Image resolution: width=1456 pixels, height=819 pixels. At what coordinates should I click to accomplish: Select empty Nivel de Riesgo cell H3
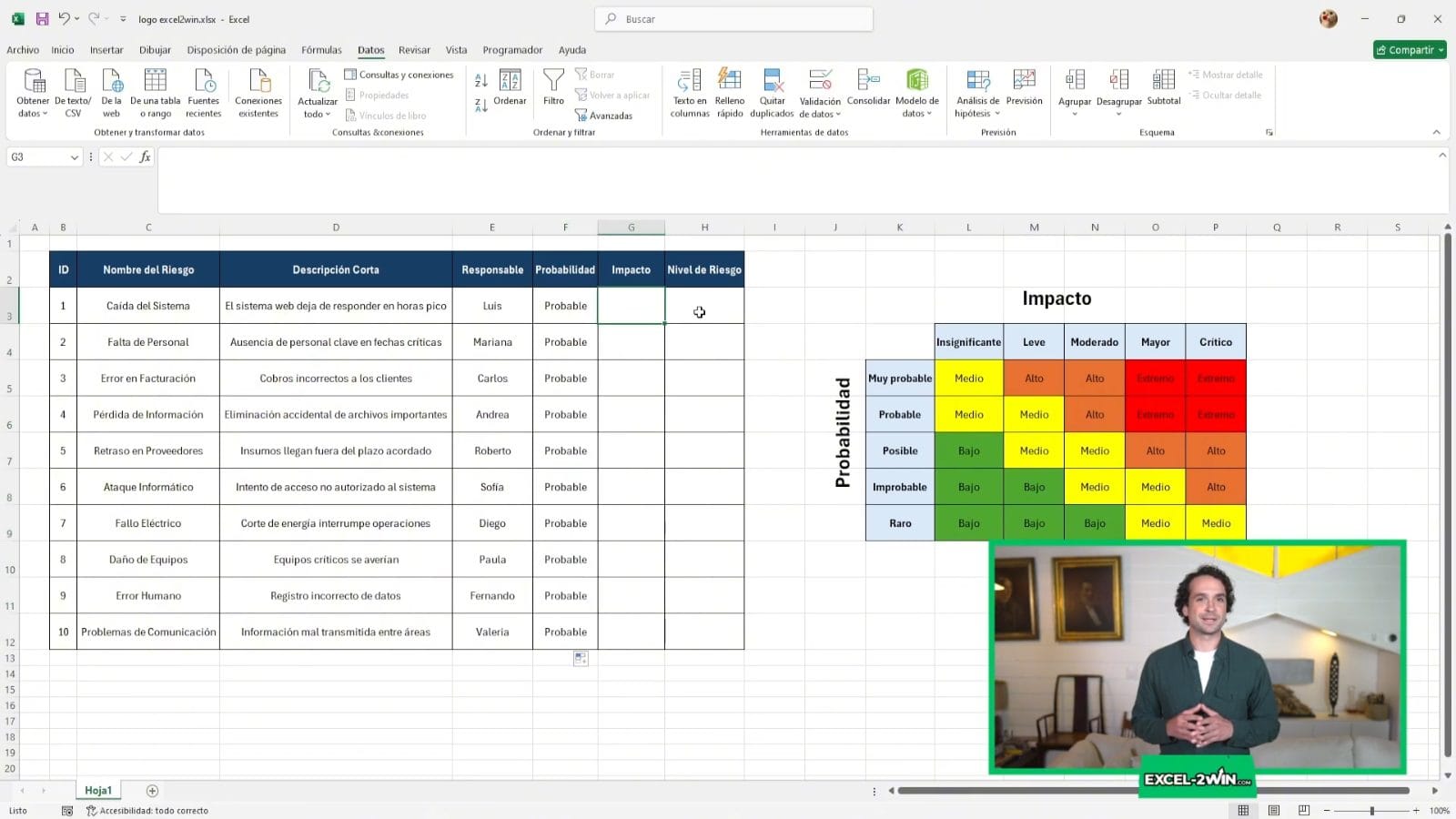(704, 306)
